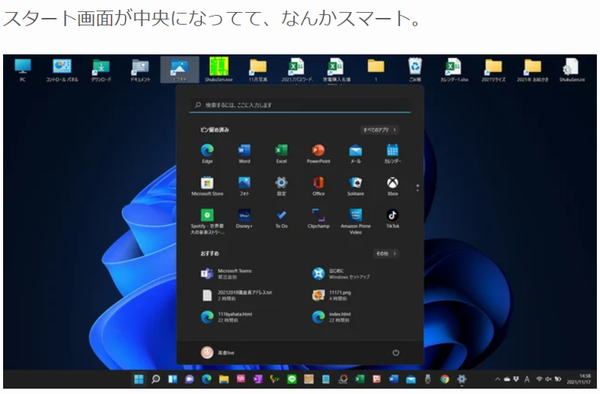Open Control Panel desktop shortcut

pyautogui.click(x=62, y=70)
